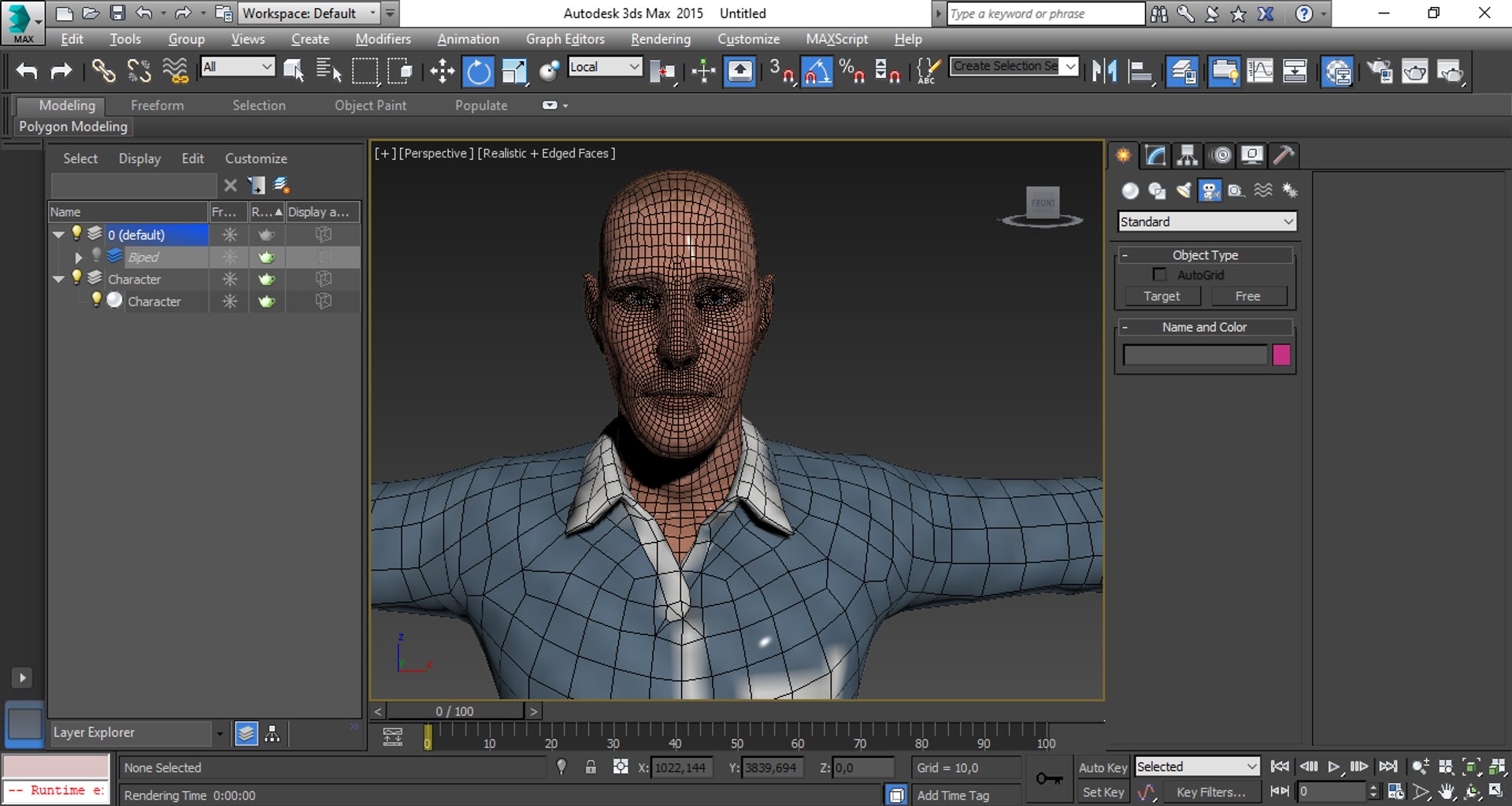Open the Local reference coordinate dropdown
This screenshot has height=806, width=1512.
[604, 67]
